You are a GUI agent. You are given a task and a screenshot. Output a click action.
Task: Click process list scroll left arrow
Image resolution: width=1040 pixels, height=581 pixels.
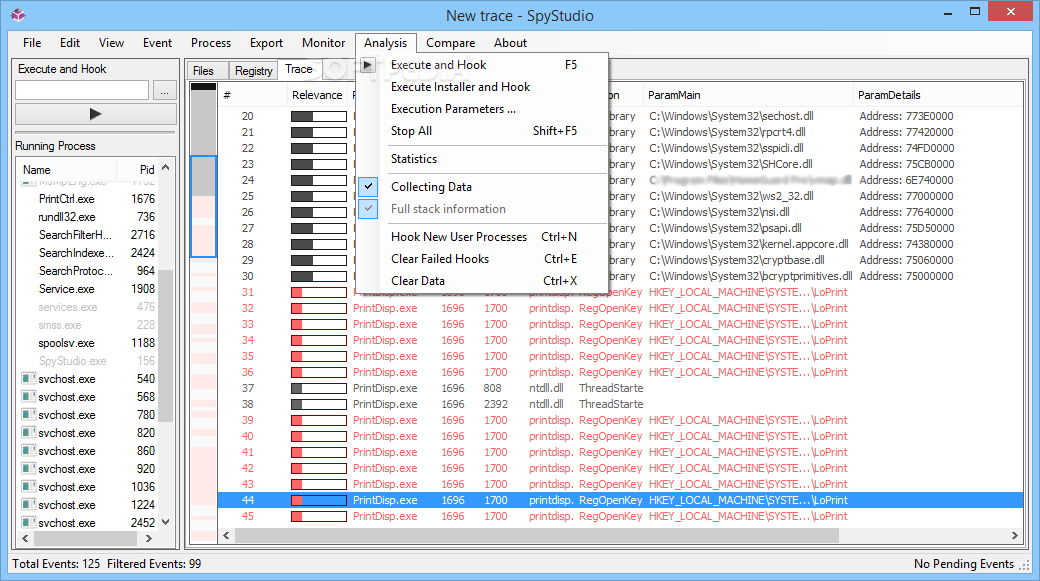[x=25, y=539]
